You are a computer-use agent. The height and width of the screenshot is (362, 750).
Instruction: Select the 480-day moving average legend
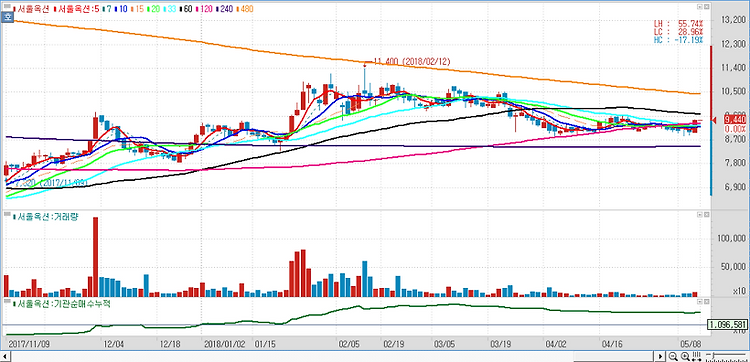(246, 9)
